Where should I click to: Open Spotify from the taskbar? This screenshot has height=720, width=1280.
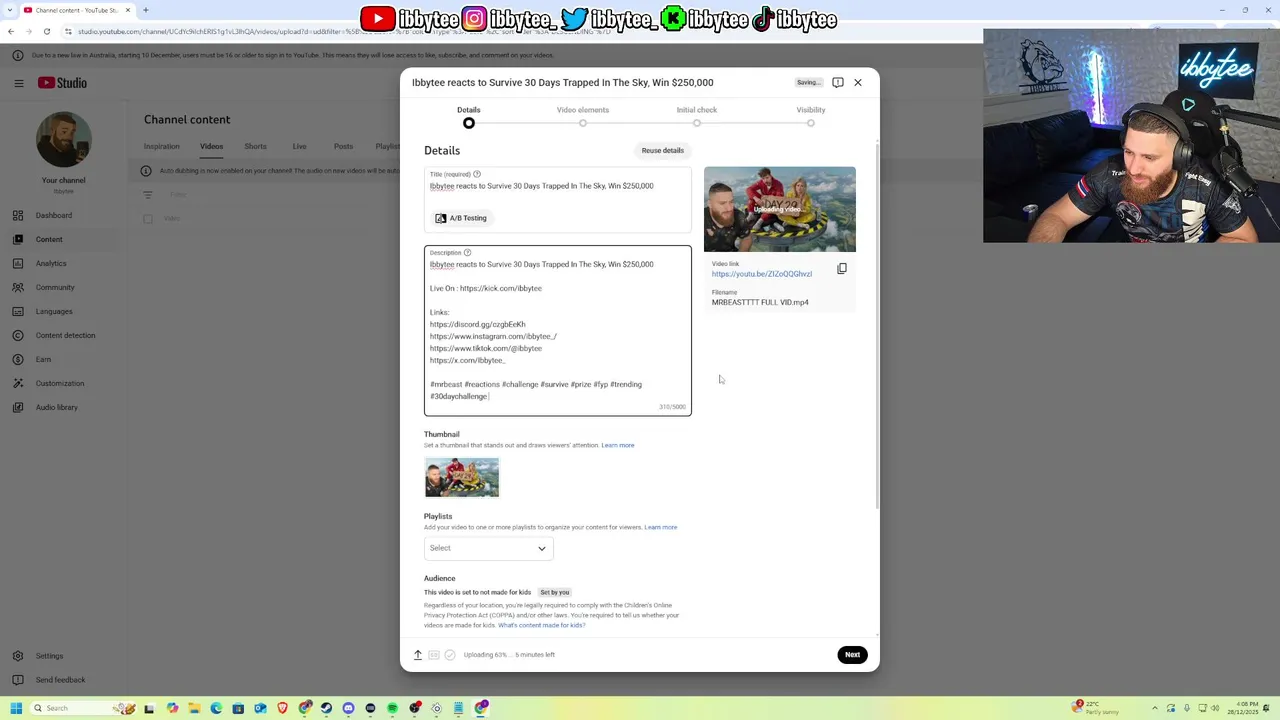pyautogui.click(x=392, y=708)
